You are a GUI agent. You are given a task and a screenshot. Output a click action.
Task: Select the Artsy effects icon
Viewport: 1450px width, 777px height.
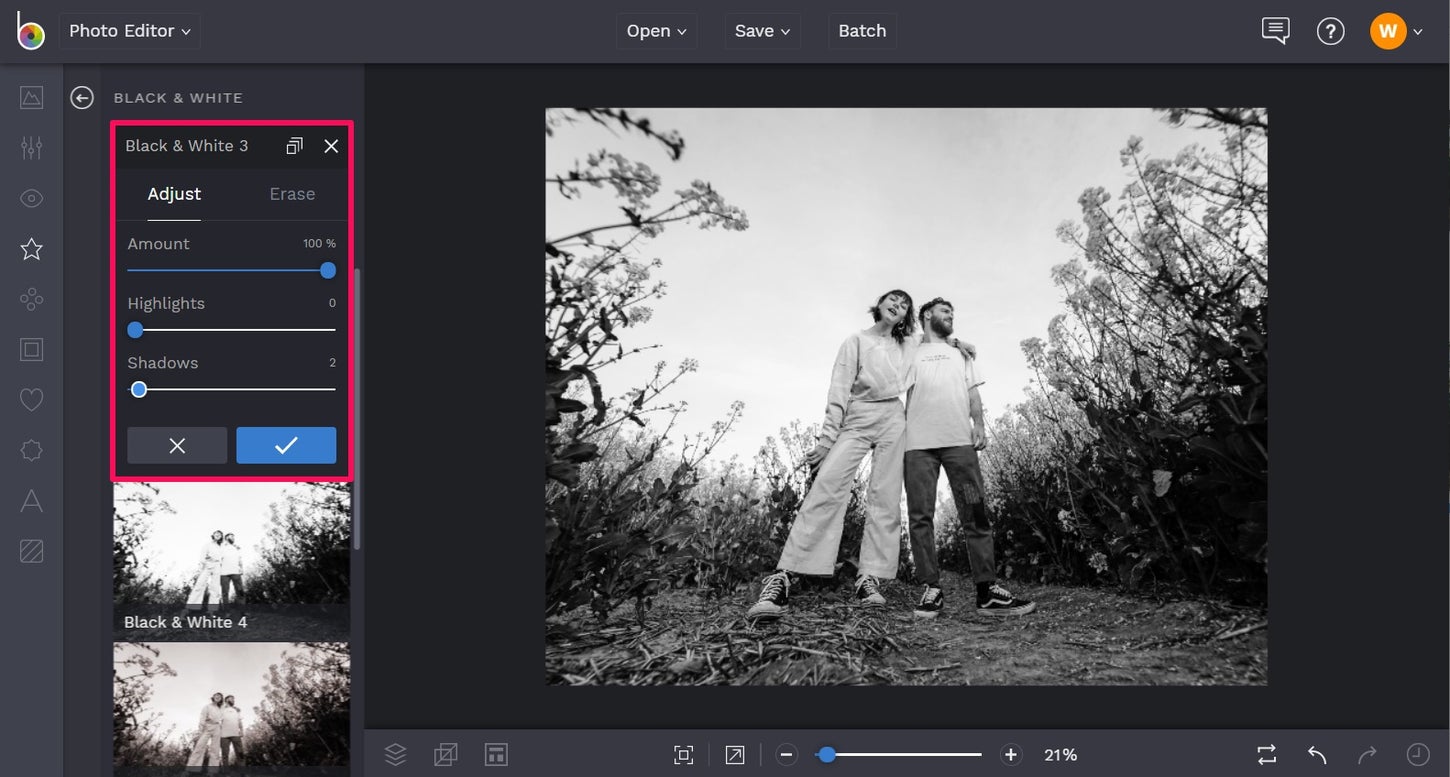pos(30,298)
